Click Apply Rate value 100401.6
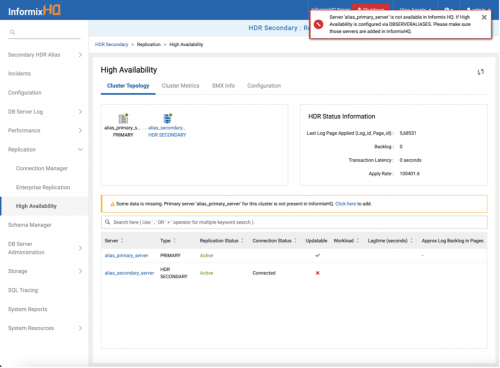The image size is (500, 368). click(x=410, y=174)
